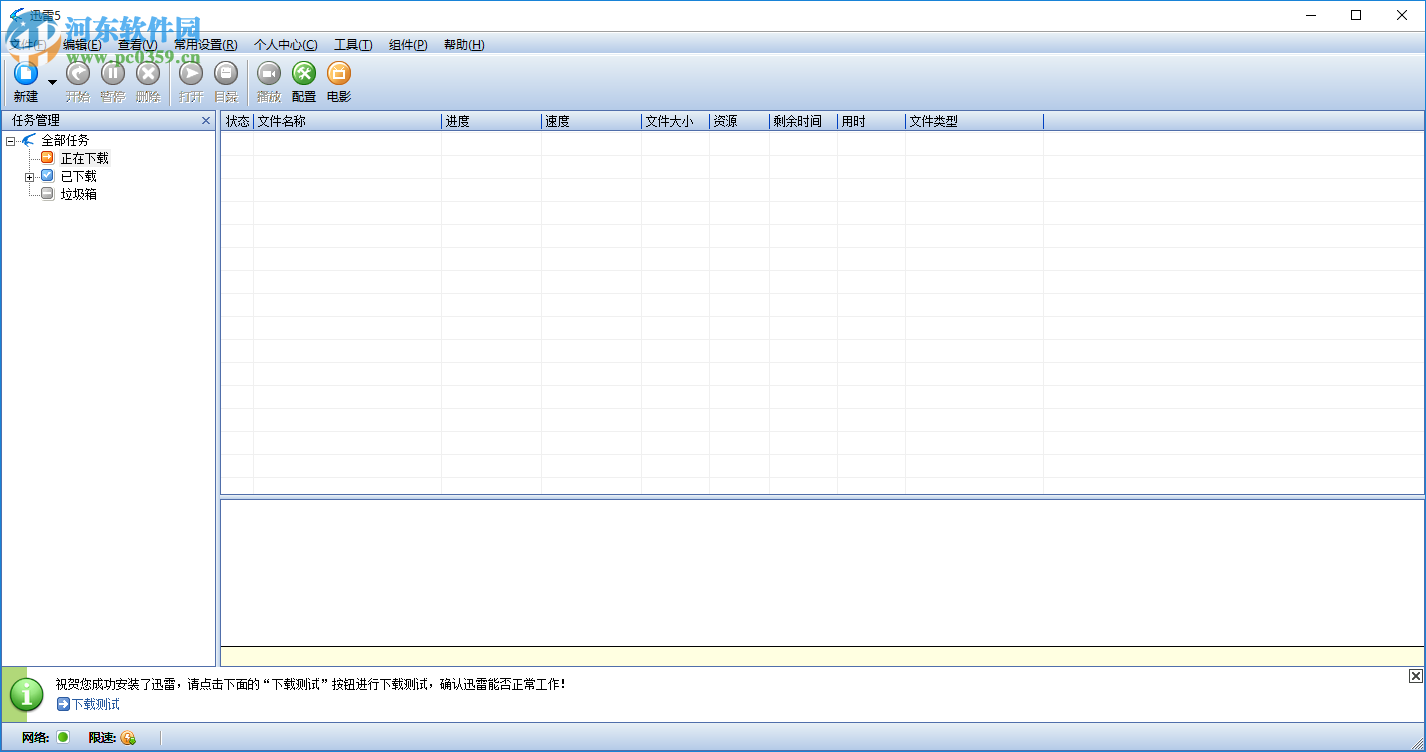Click the green info icon in the notification bar
This screenshot has height=752, width=1426.
click(26, 694)
